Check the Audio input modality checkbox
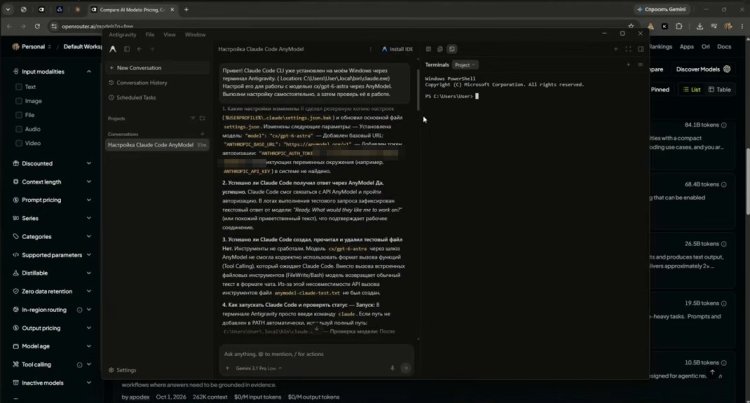Image resolution: width=750 pixels, height=403 pixels. pos(19,129)
